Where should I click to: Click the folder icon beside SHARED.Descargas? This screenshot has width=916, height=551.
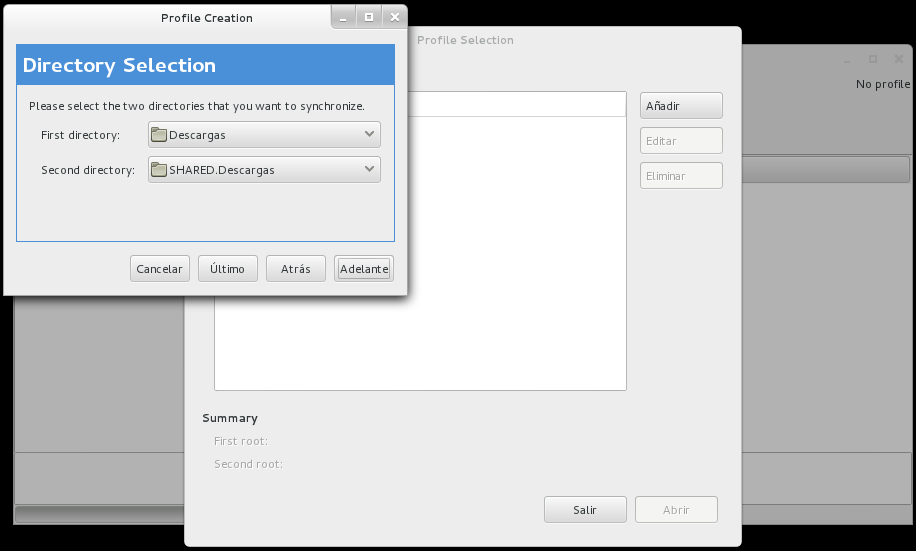click(159, 170)
